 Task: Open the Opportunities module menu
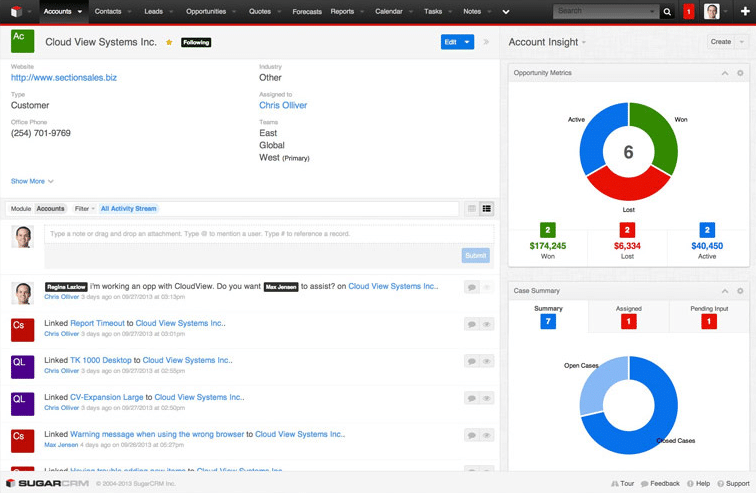[x=206, y=12]
